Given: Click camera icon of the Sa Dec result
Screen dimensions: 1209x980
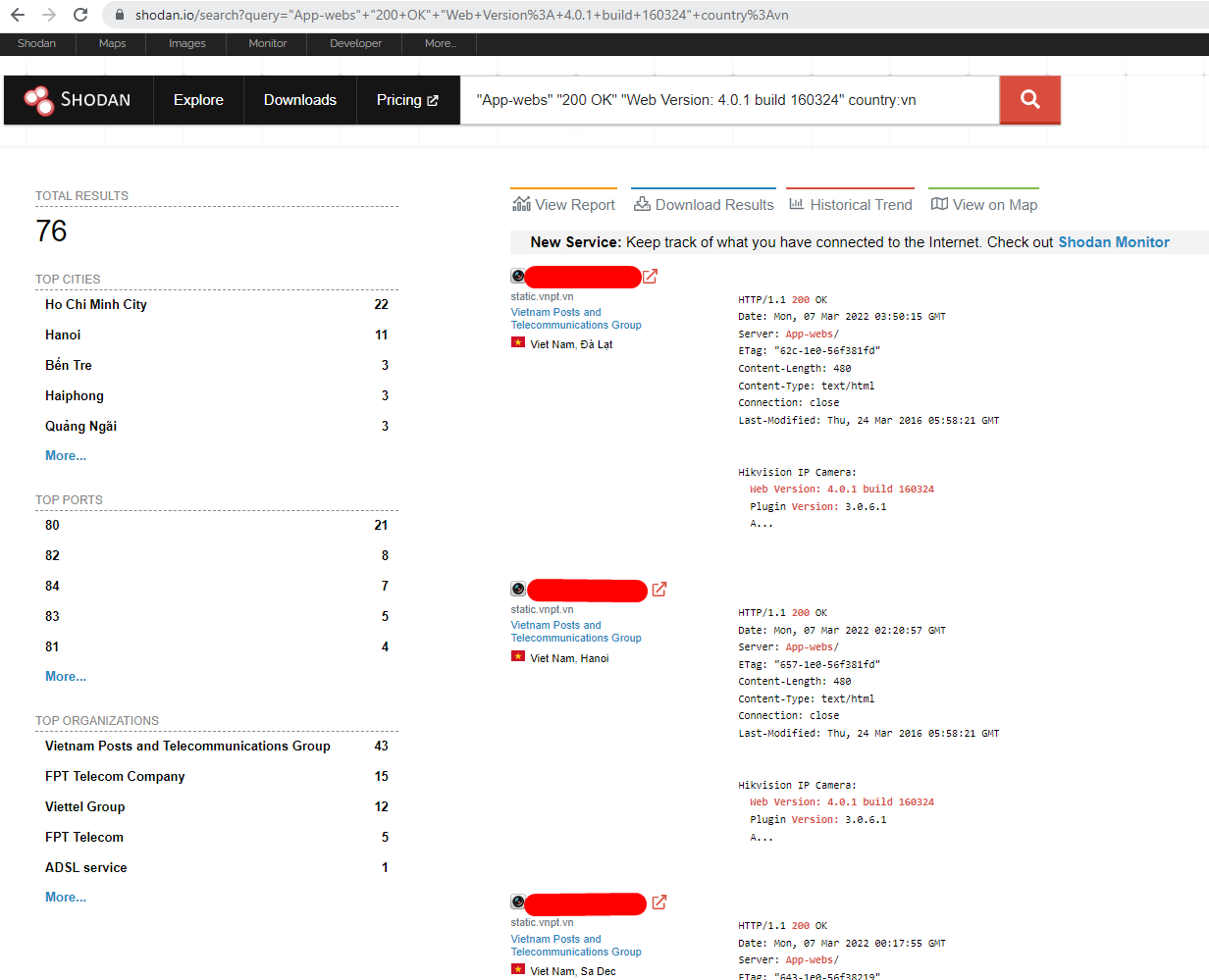Looking at the screenshot, I should point(517,903).
